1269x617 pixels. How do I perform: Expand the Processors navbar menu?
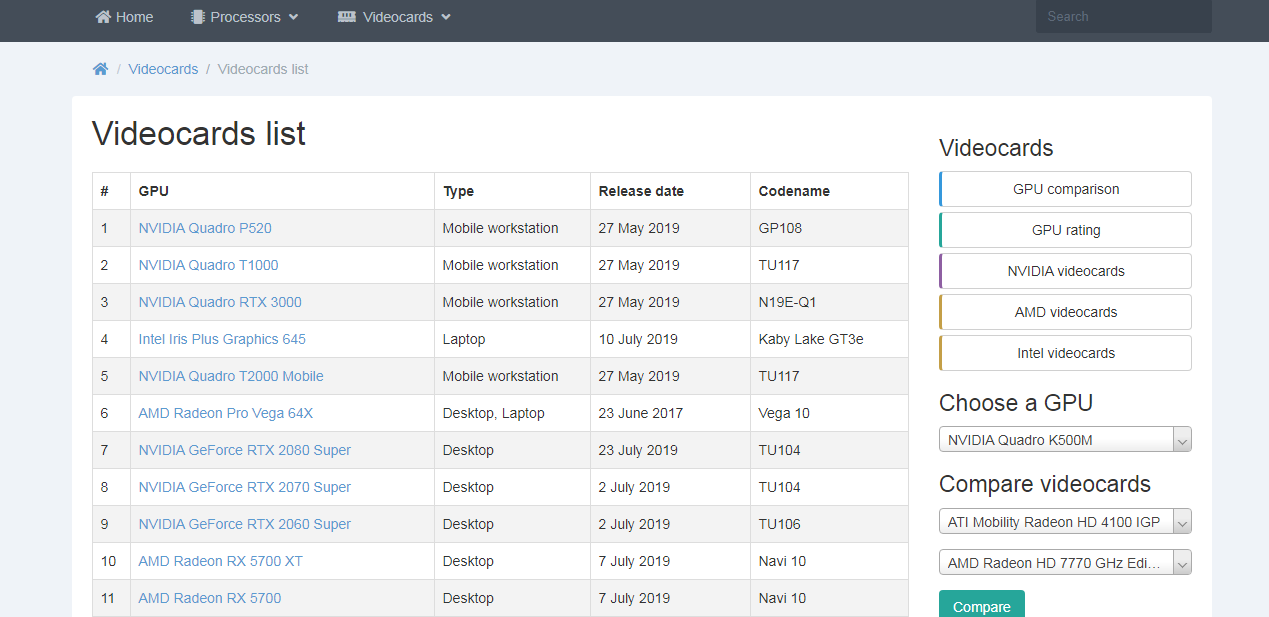pos(245,17)
